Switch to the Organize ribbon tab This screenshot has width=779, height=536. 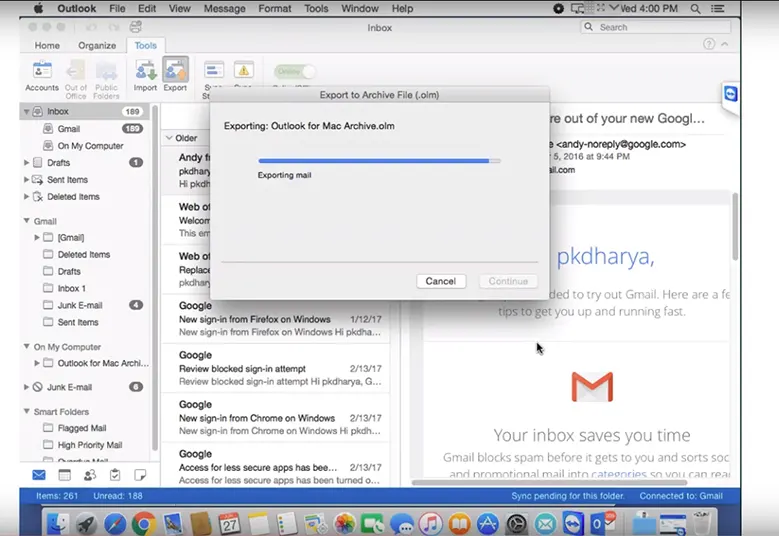pyautogui.click(x=97, y=45)
